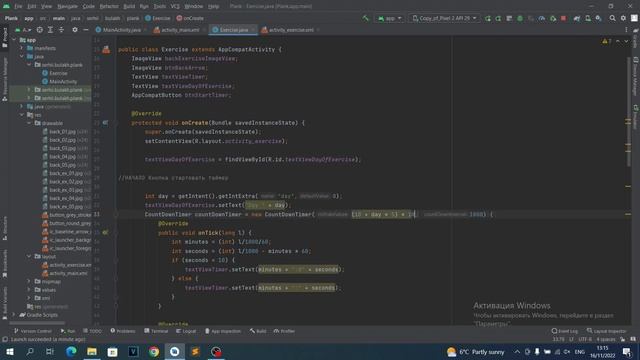The image size is (640, 360).
Task: Click Select Opened File target icon
Action: point(40,30)
